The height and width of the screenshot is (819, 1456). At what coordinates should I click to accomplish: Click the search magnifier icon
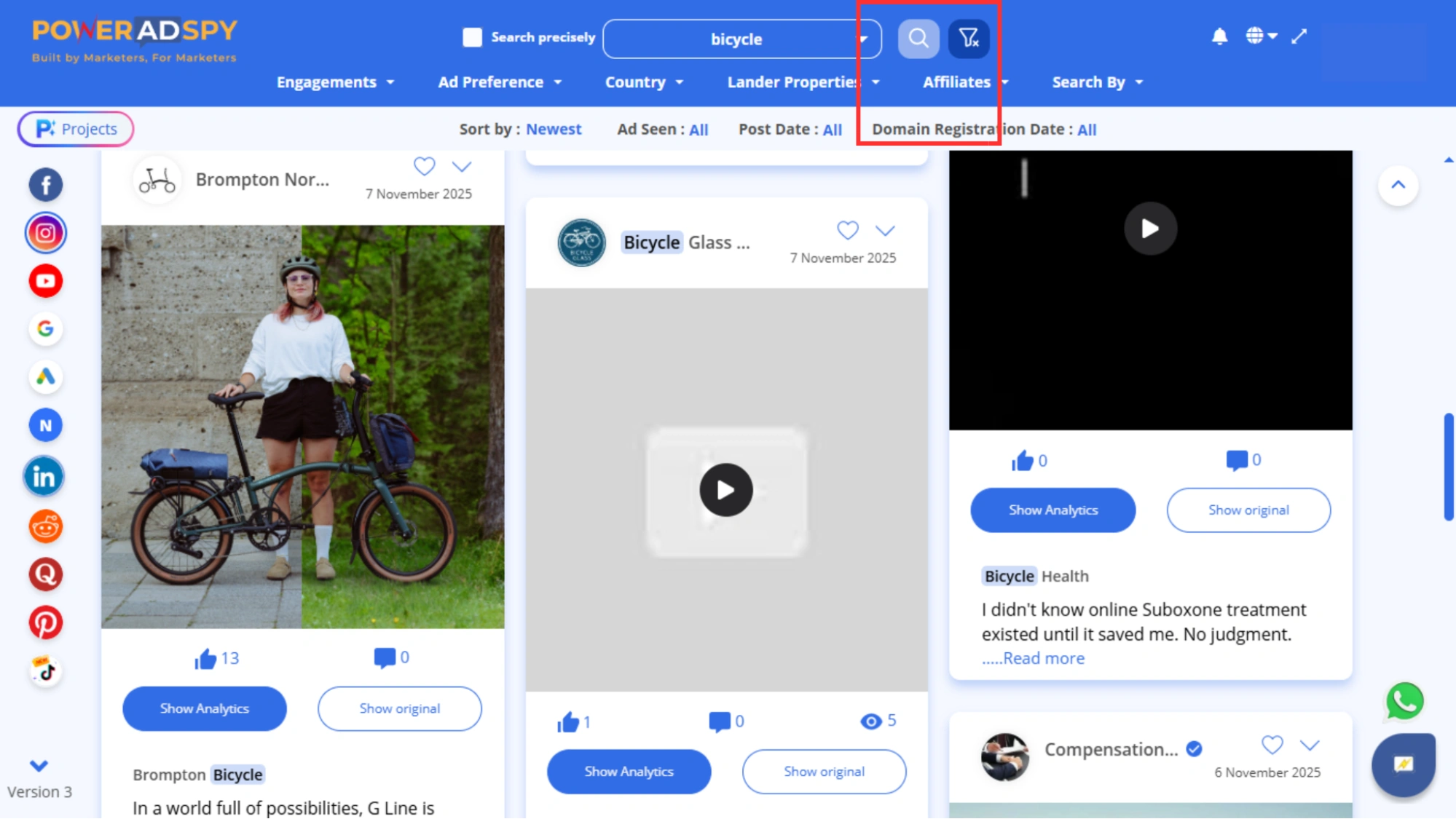(918, 39)
